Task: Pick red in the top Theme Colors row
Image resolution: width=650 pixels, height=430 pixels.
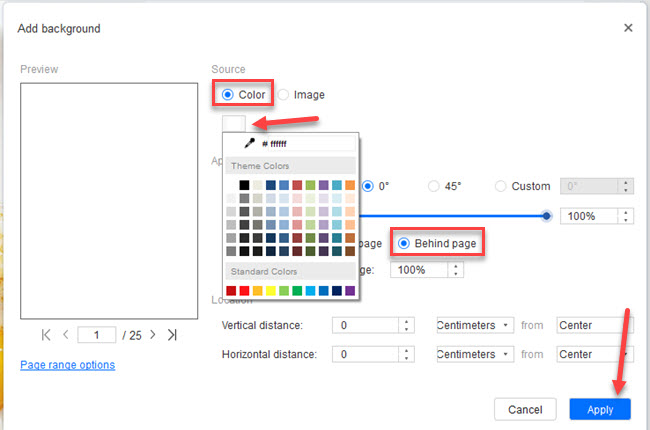Action: (x=297, y=185)
